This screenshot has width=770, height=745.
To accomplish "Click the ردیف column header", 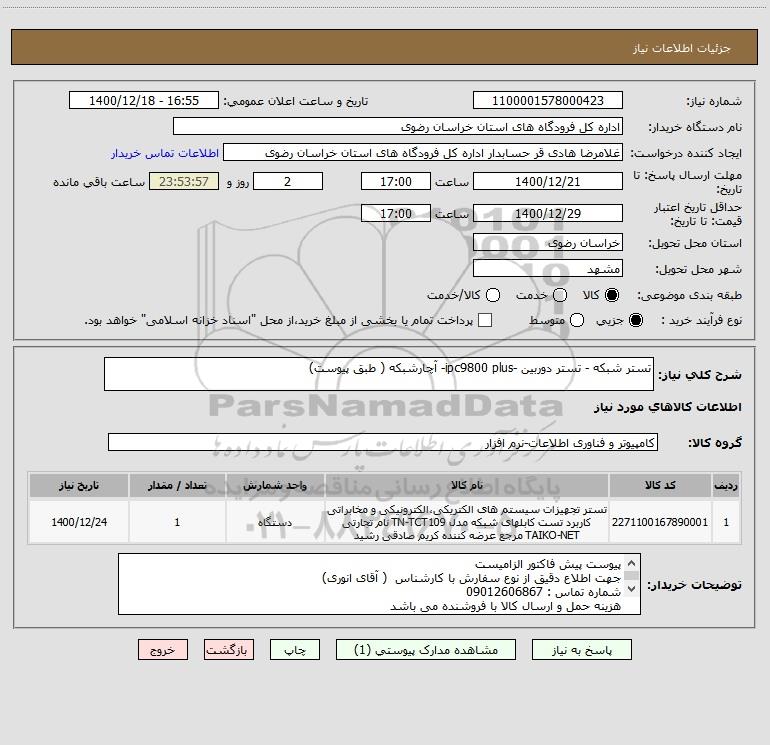I will pos(726,486).
